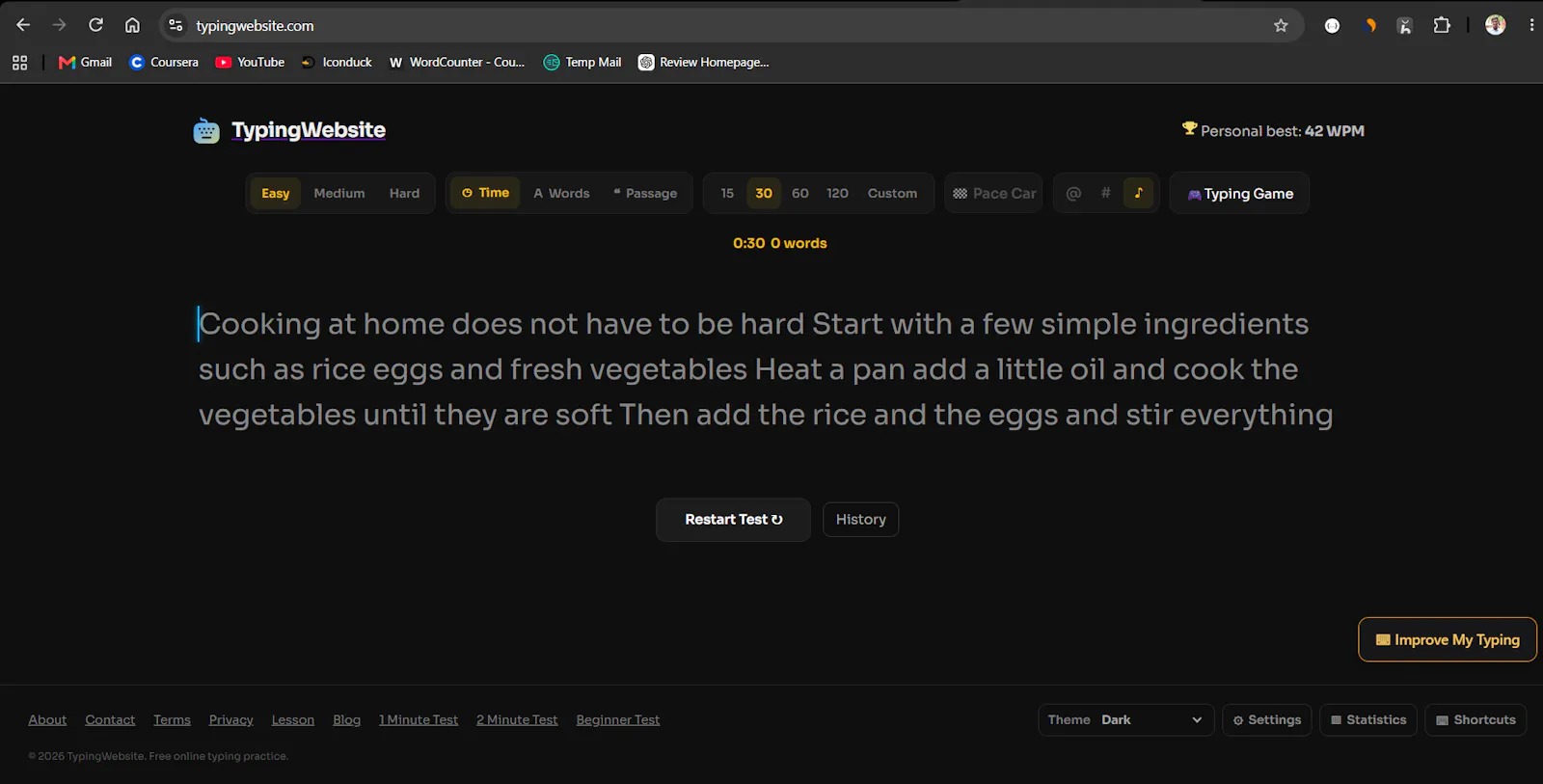Open the Lesson link

293,720
